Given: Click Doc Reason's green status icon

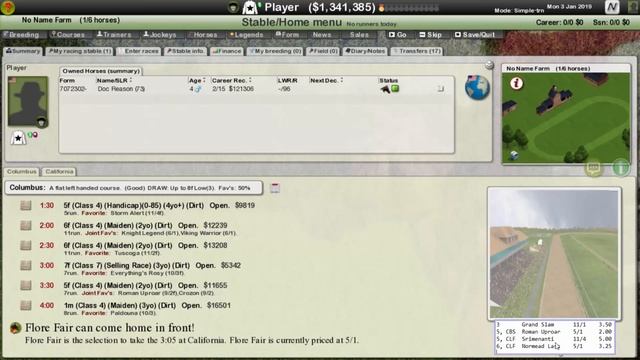Looking at the screenshot, I should tap(395, 88).
